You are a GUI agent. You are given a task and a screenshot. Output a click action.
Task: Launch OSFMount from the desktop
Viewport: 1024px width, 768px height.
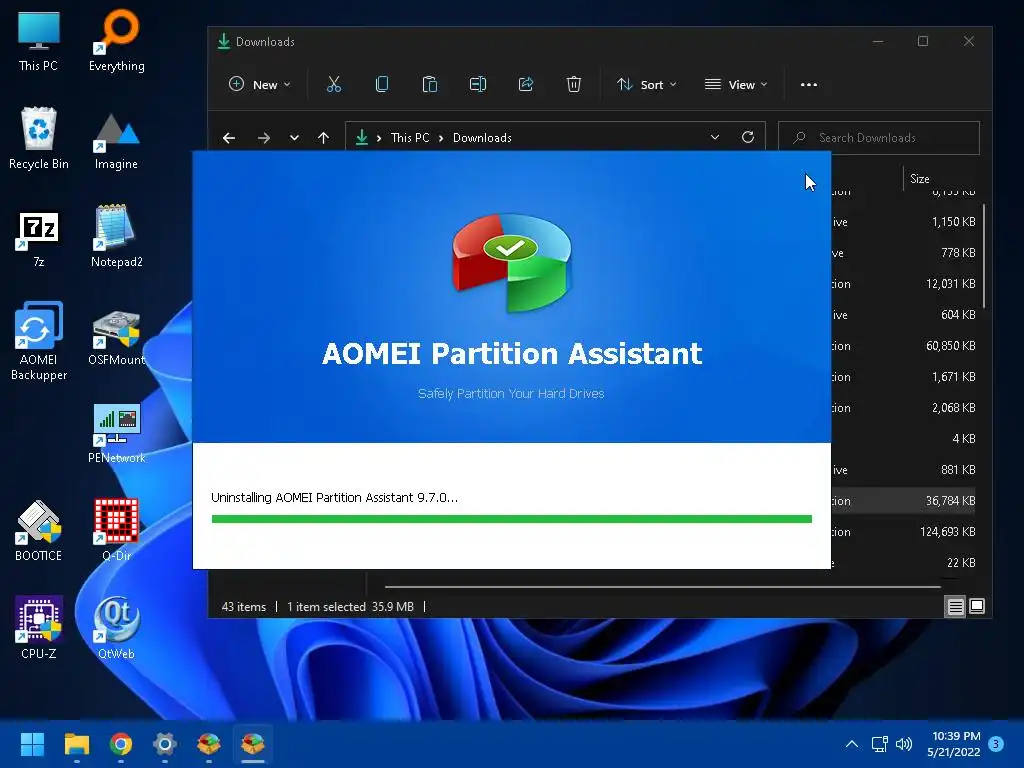(117, 338)
